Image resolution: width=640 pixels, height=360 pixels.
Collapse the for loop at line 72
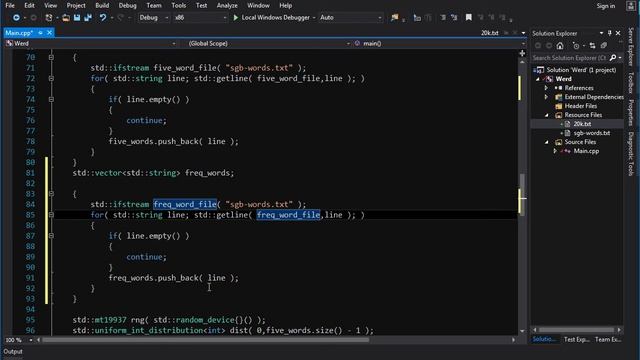51,78
